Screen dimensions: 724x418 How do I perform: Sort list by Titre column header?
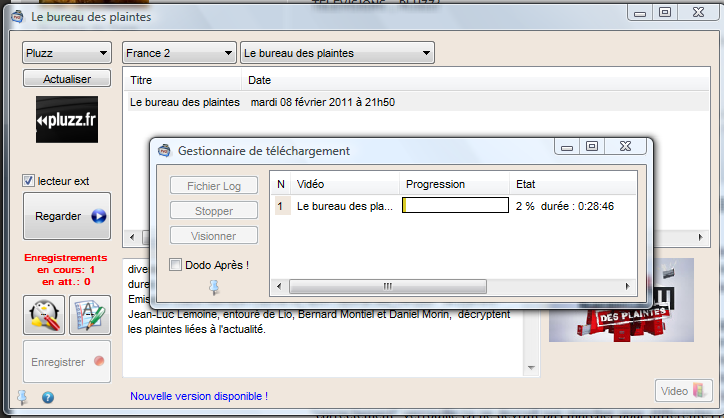tap(182, 80)
